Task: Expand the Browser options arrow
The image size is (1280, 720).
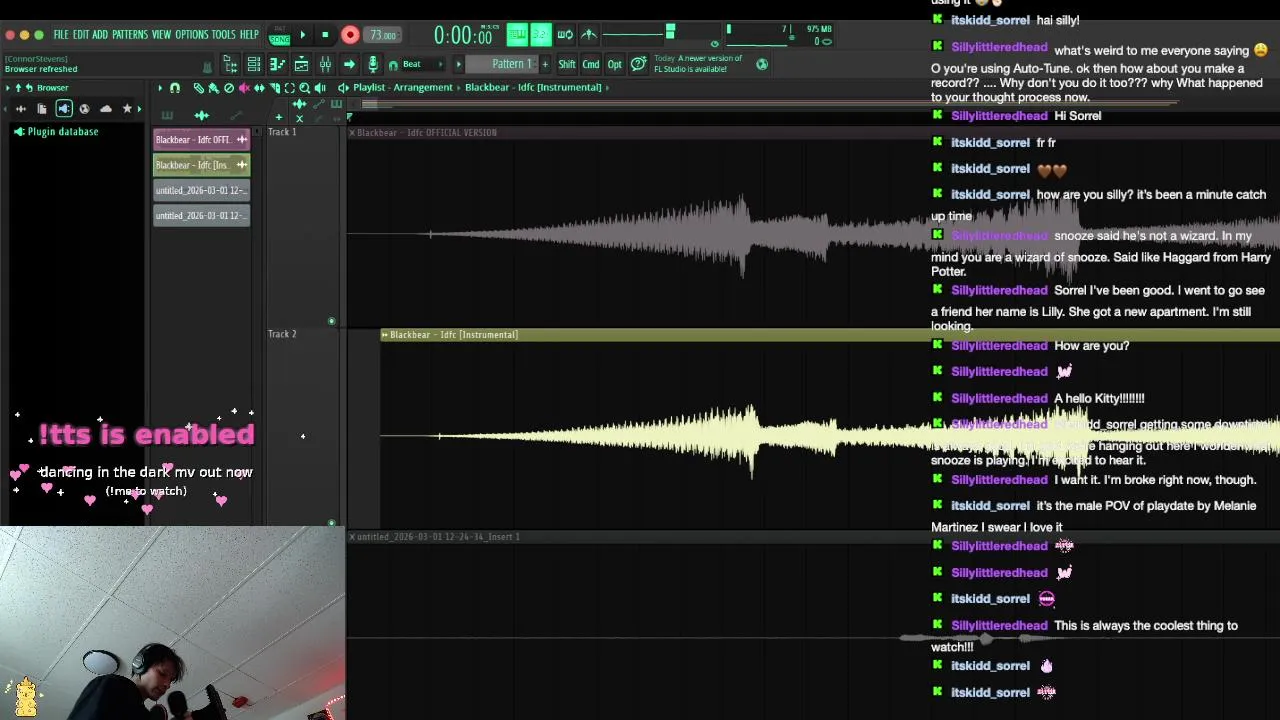Action: 8,88
